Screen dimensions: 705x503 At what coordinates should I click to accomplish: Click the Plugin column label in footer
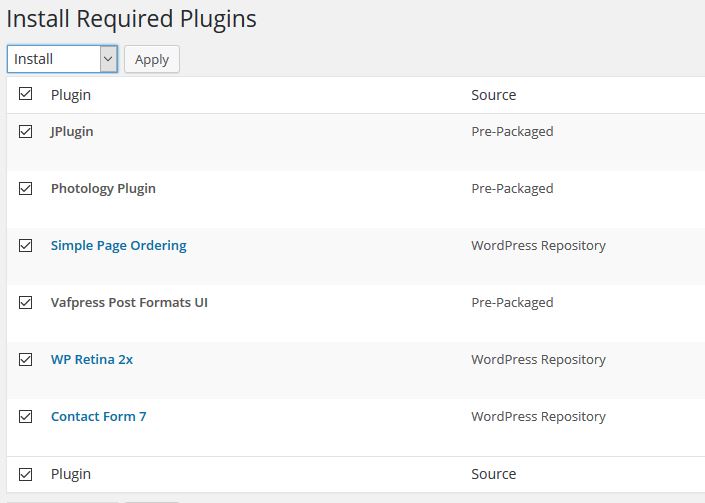[x=71, y=474]
